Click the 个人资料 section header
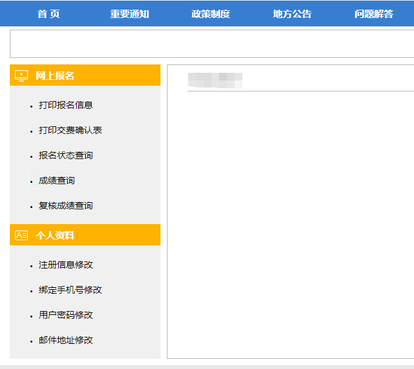Image resolution: width=414 pixels, height=369 pixels. (x=85, y=235)
